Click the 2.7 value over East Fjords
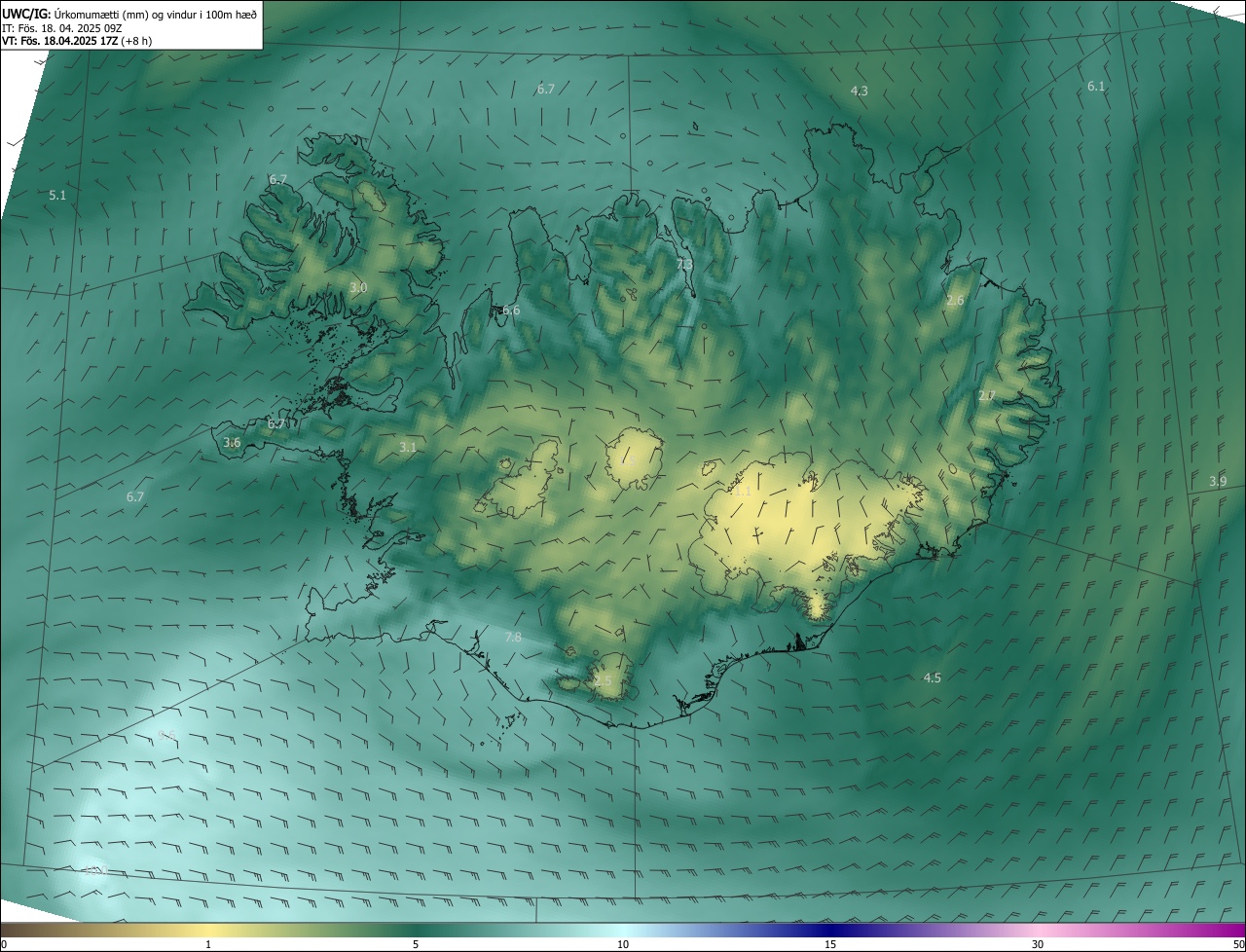The width and height of the screenshot is (1246, 952). pos(986,396)
